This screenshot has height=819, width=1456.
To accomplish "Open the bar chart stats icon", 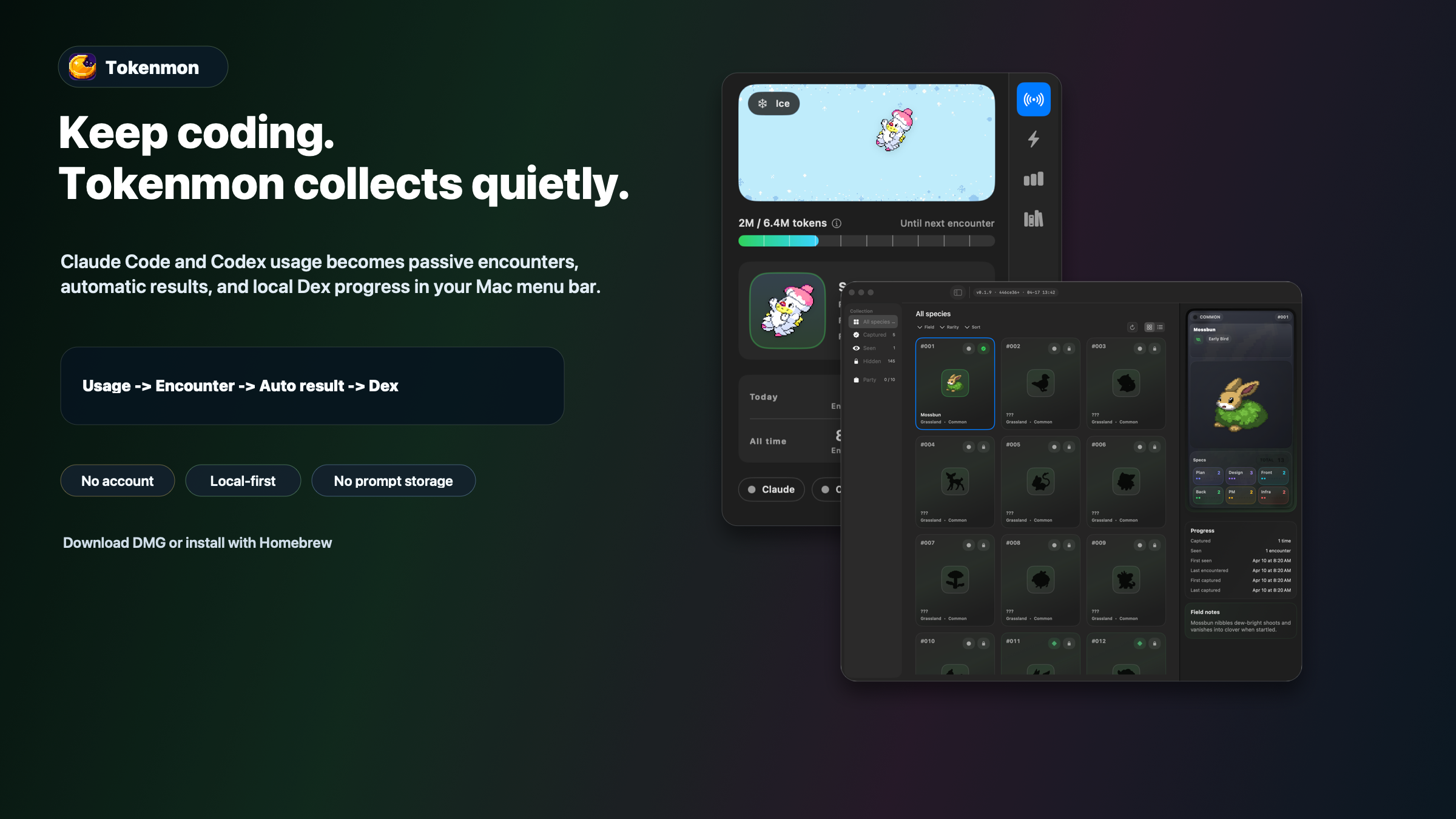I will coord(1033,179).
